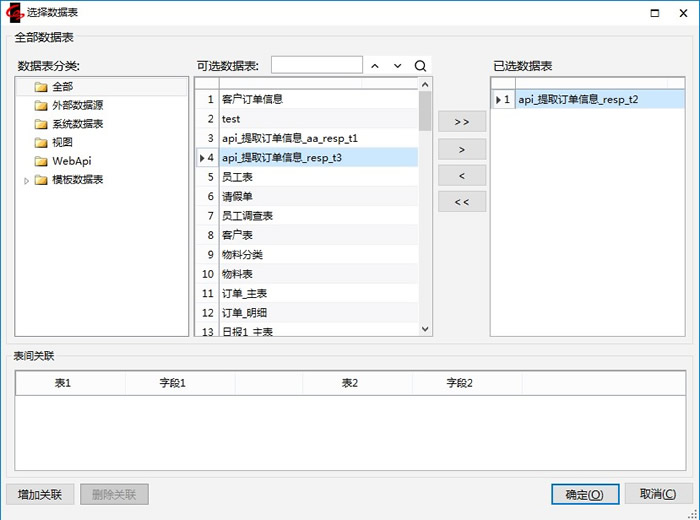Select the 客户订单信息 table row

(x=252, y=99)
